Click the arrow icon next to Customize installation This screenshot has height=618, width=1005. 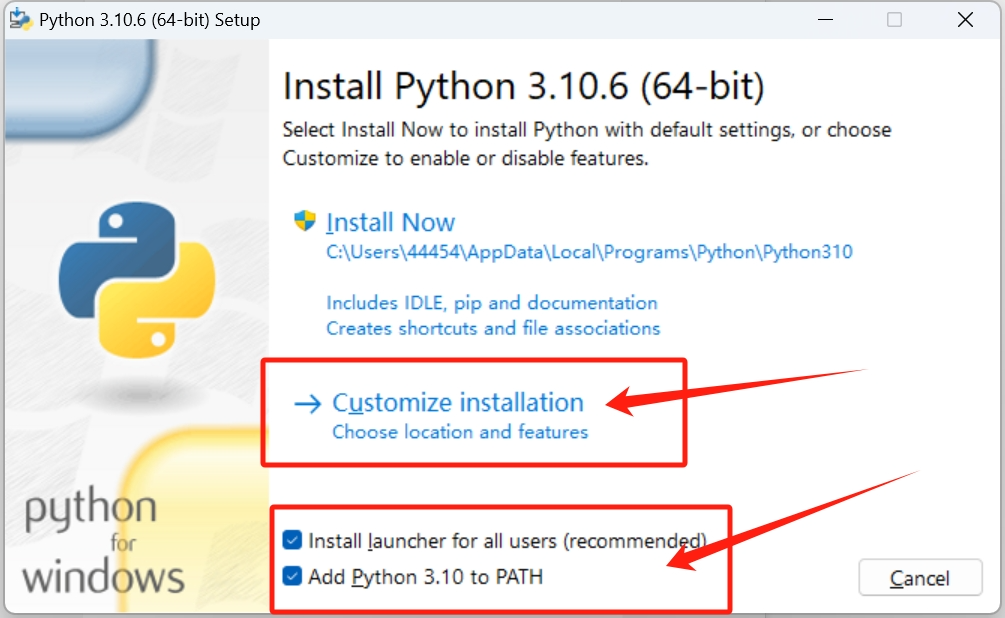point(308,403)
